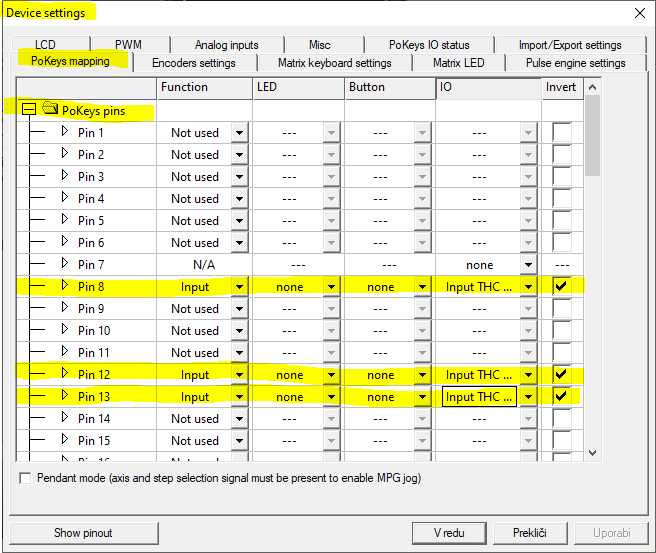This screenshot has width=656, height=553.
Task: Click the PoKeys pins folder icon
Action: tap(50, 108)
